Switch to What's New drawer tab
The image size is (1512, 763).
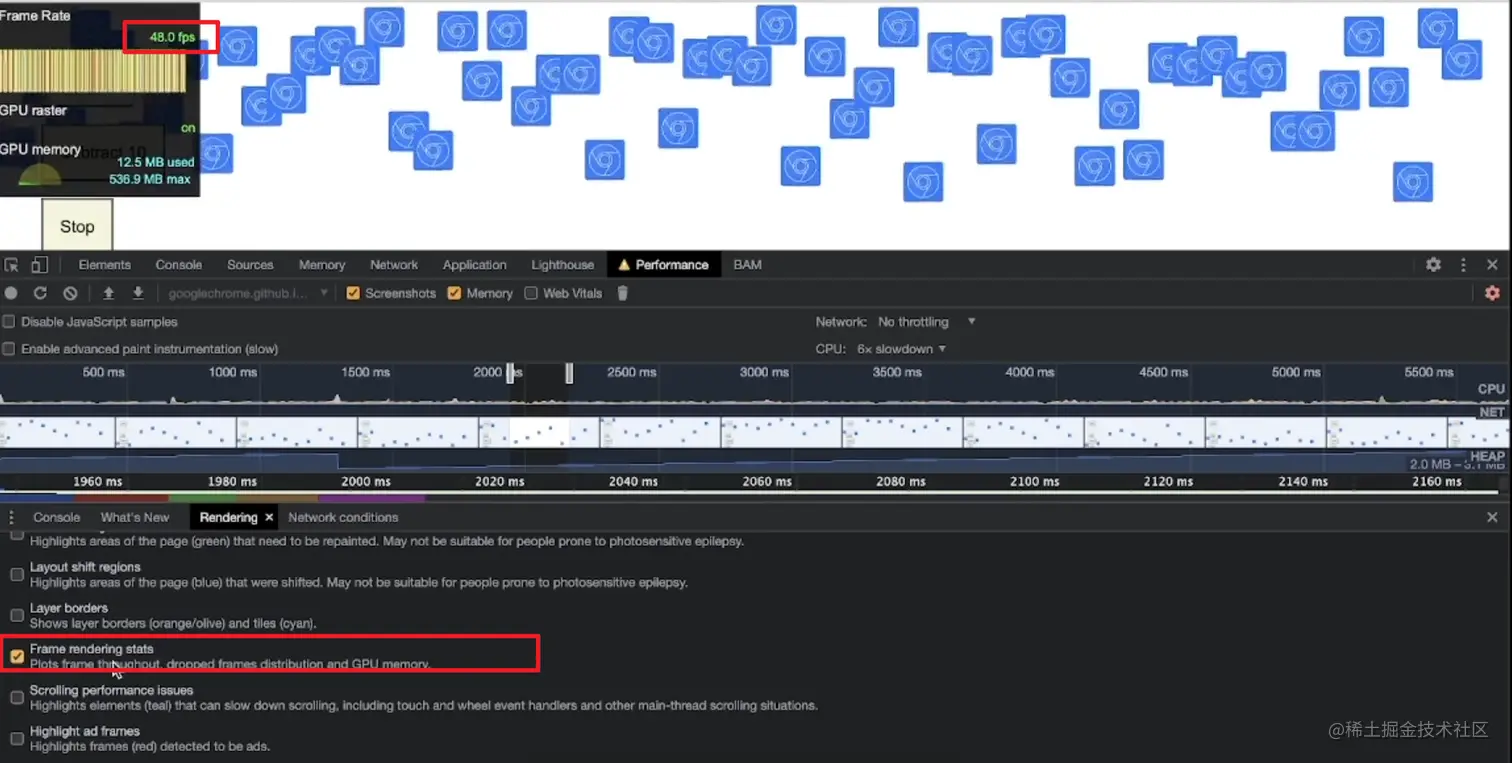click(x=135, y=517)
